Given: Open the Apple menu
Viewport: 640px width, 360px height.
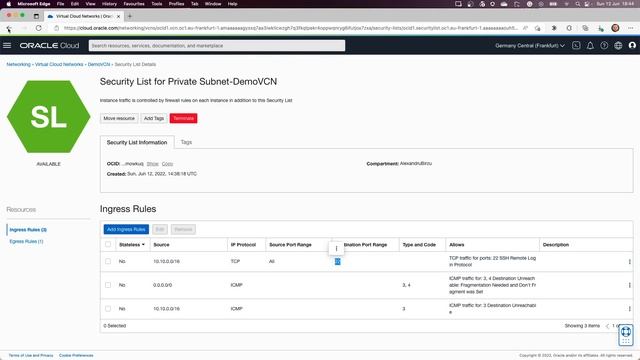Looking at the screenshot, I should (x=9, y=4).
